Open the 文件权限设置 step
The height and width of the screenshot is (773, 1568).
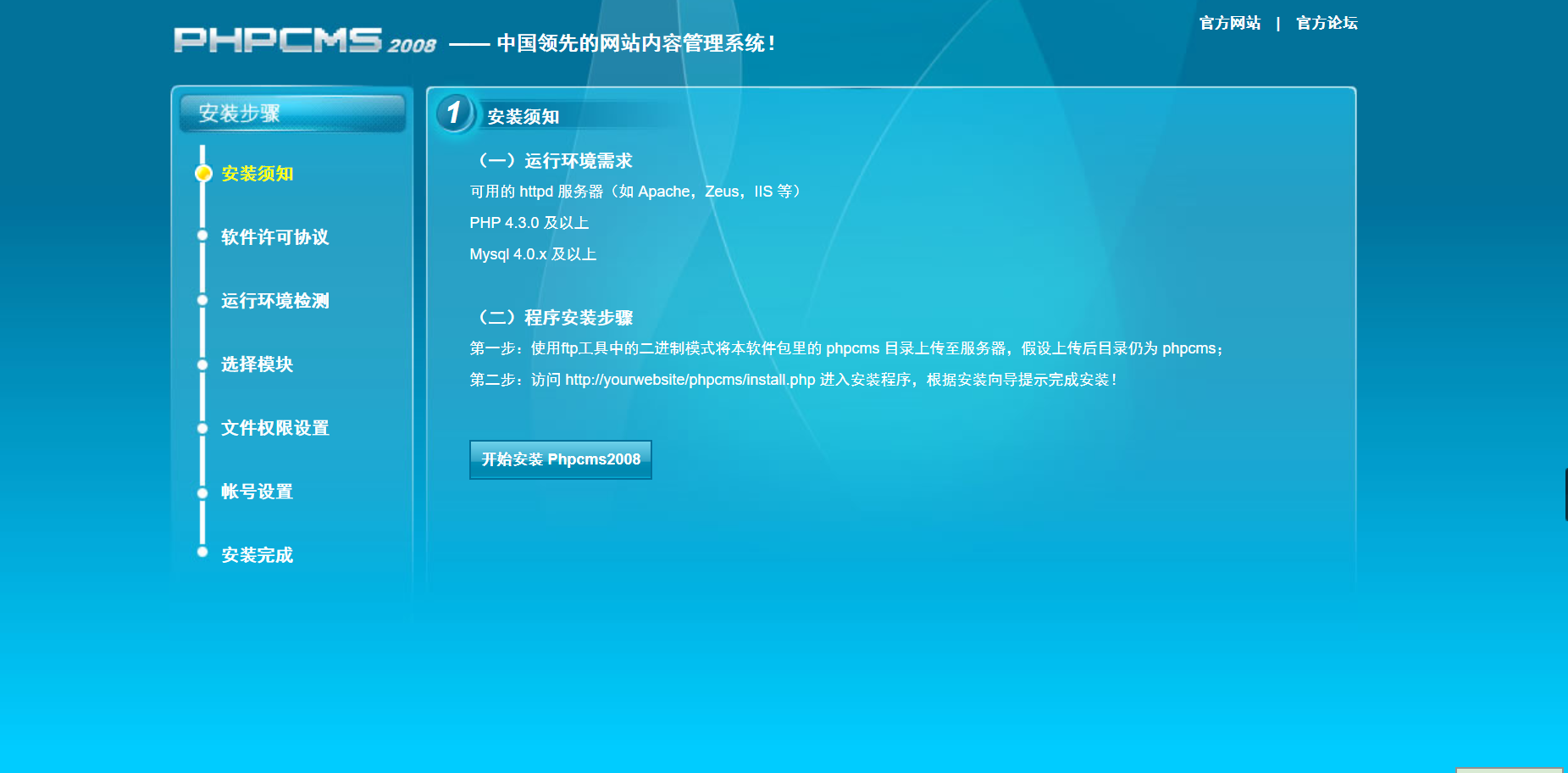coord(275,427)
